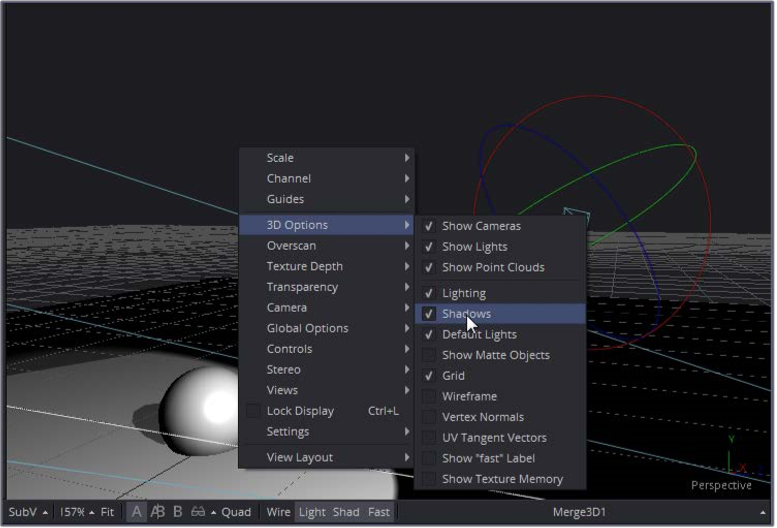Image resolution: width=777 pixels, height=528 pixels.
Task: Click the stereo glasses icon
Action: click(x=198, y=512)
